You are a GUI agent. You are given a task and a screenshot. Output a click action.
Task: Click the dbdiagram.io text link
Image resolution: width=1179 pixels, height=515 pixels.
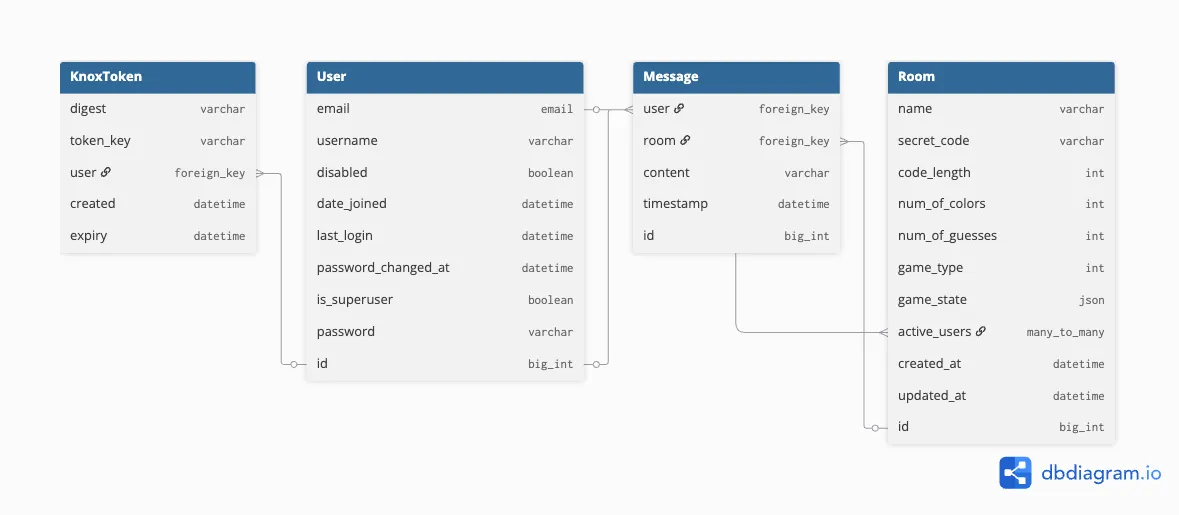1101,474
